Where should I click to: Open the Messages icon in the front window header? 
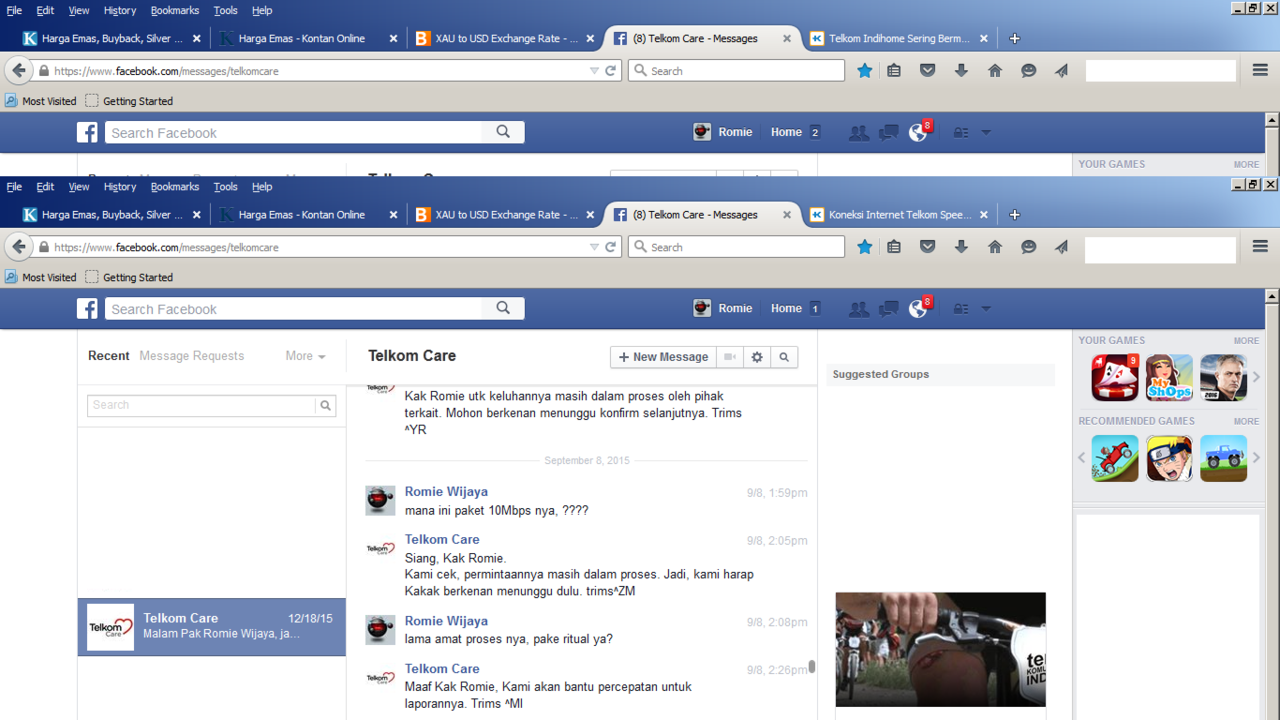point(888,309)
